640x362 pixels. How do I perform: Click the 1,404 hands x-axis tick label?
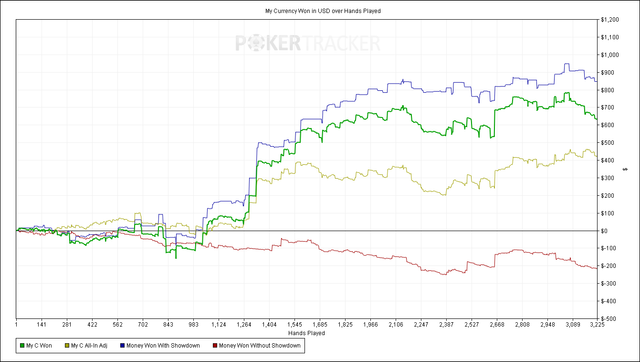pyautogui.click(x=269, y=325)
